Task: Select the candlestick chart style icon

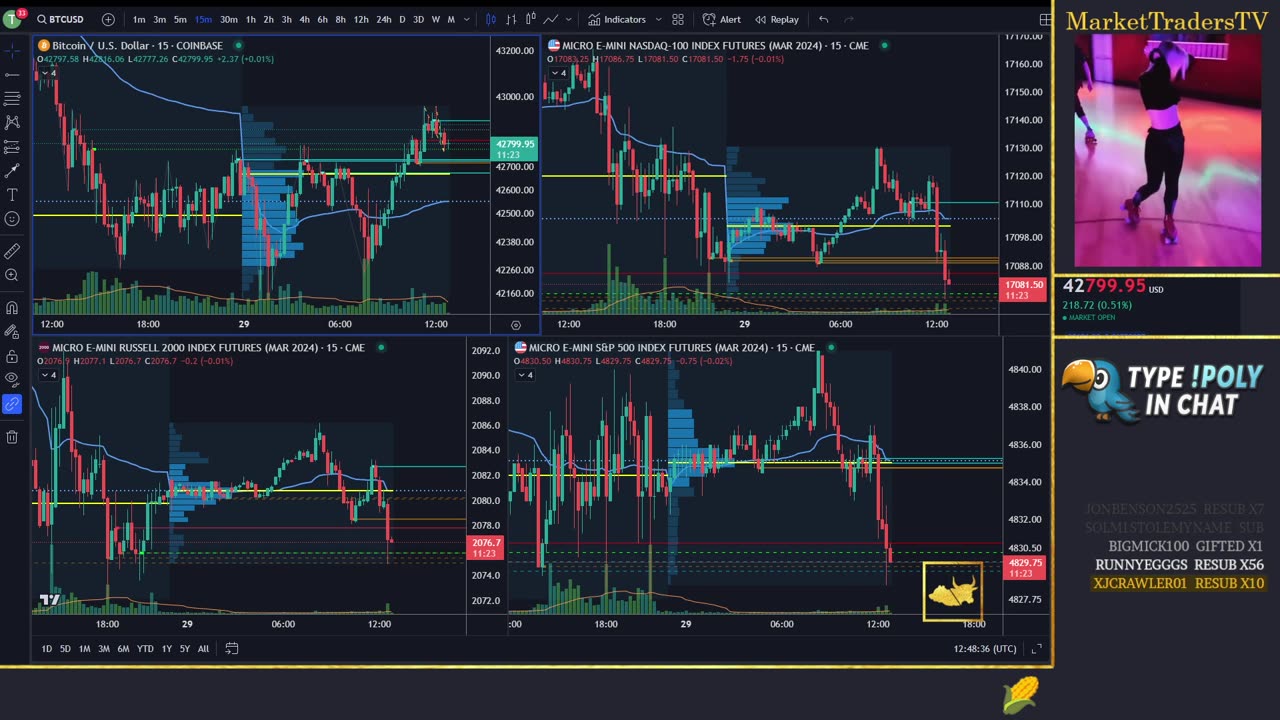Action: [491, 19]
